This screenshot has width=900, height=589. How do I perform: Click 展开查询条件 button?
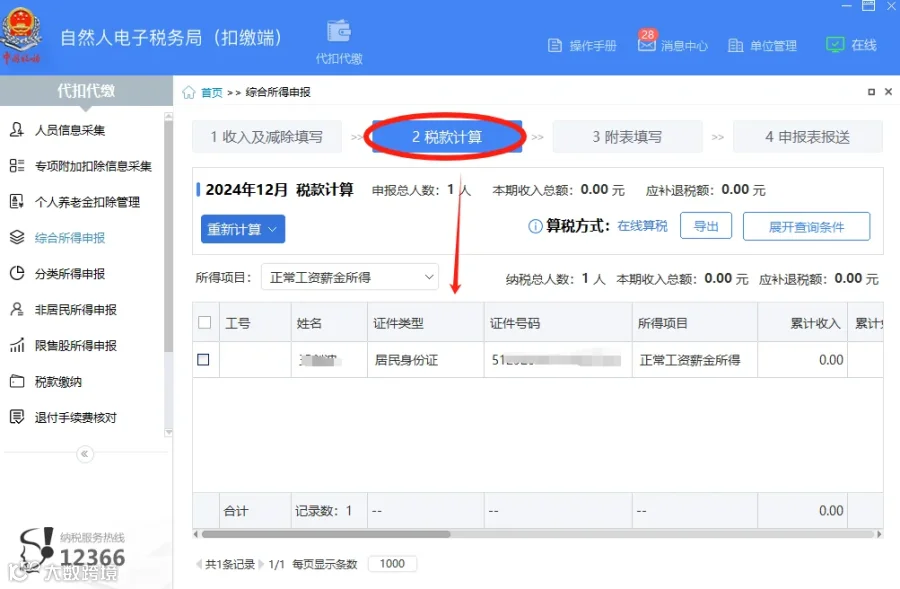[x=806, y=227]
